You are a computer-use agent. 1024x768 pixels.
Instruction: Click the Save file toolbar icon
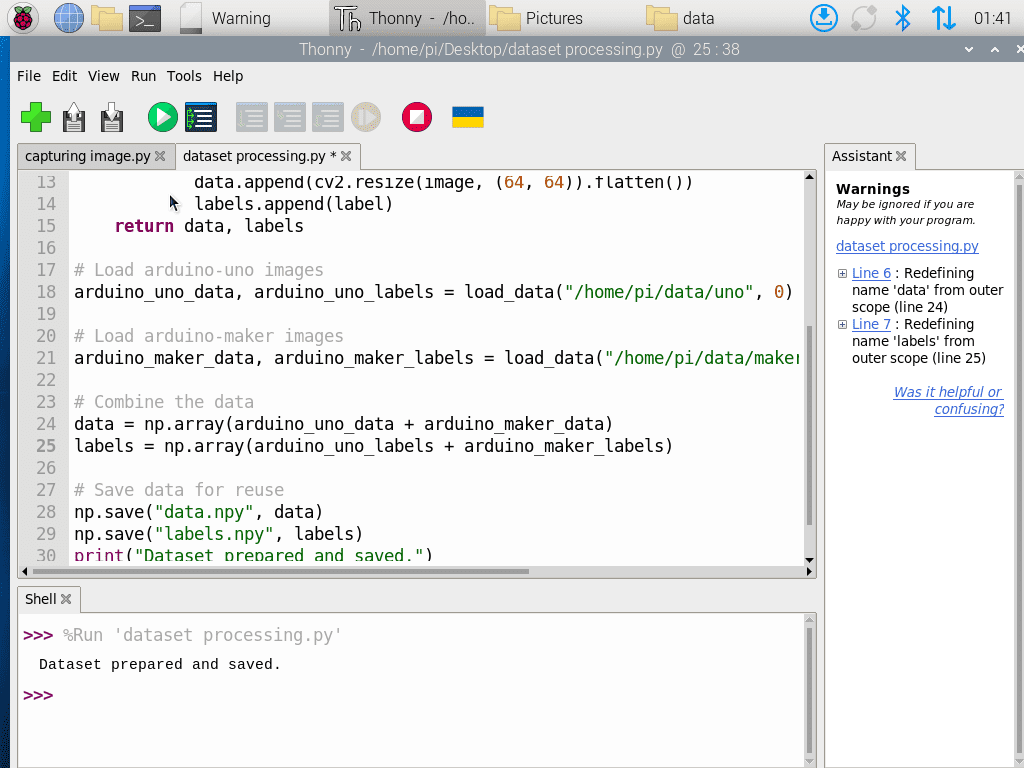click(112, 117)
